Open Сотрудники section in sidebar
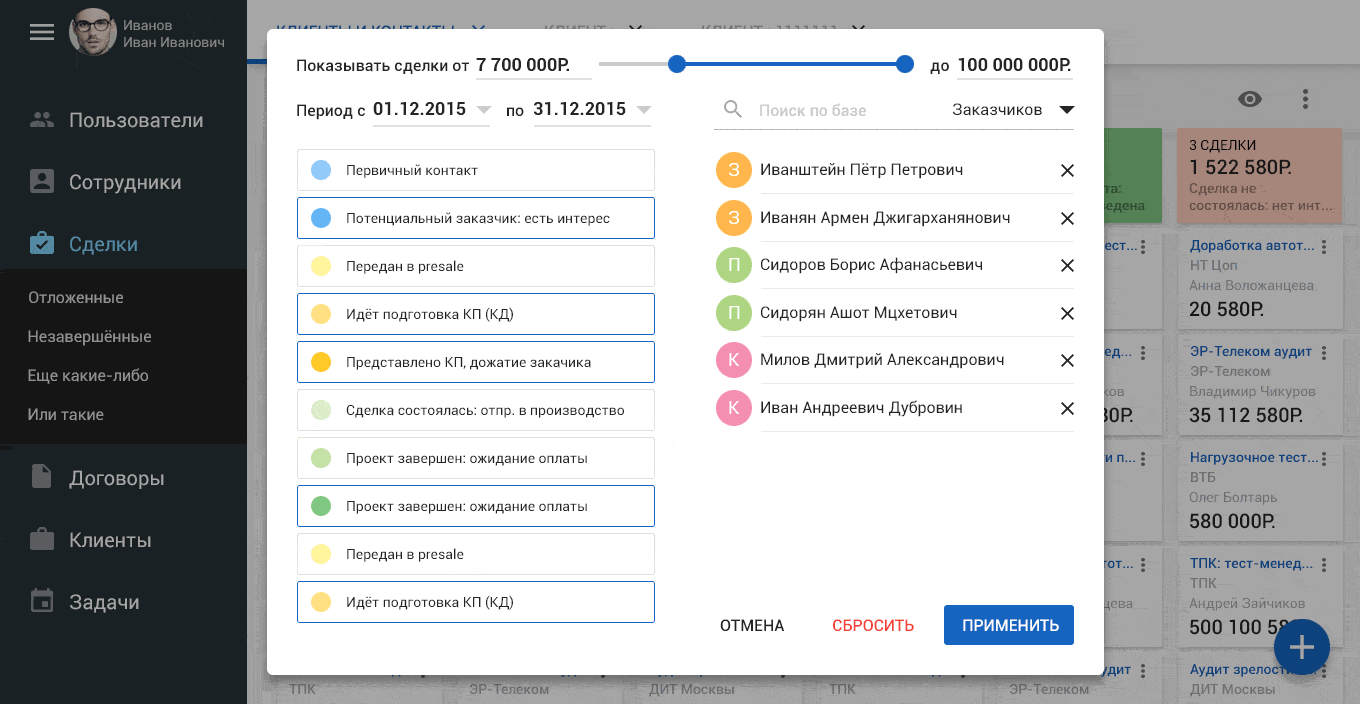Image resolution: width=1360 pixels, height=704 pixels. [x=123, y=182]
